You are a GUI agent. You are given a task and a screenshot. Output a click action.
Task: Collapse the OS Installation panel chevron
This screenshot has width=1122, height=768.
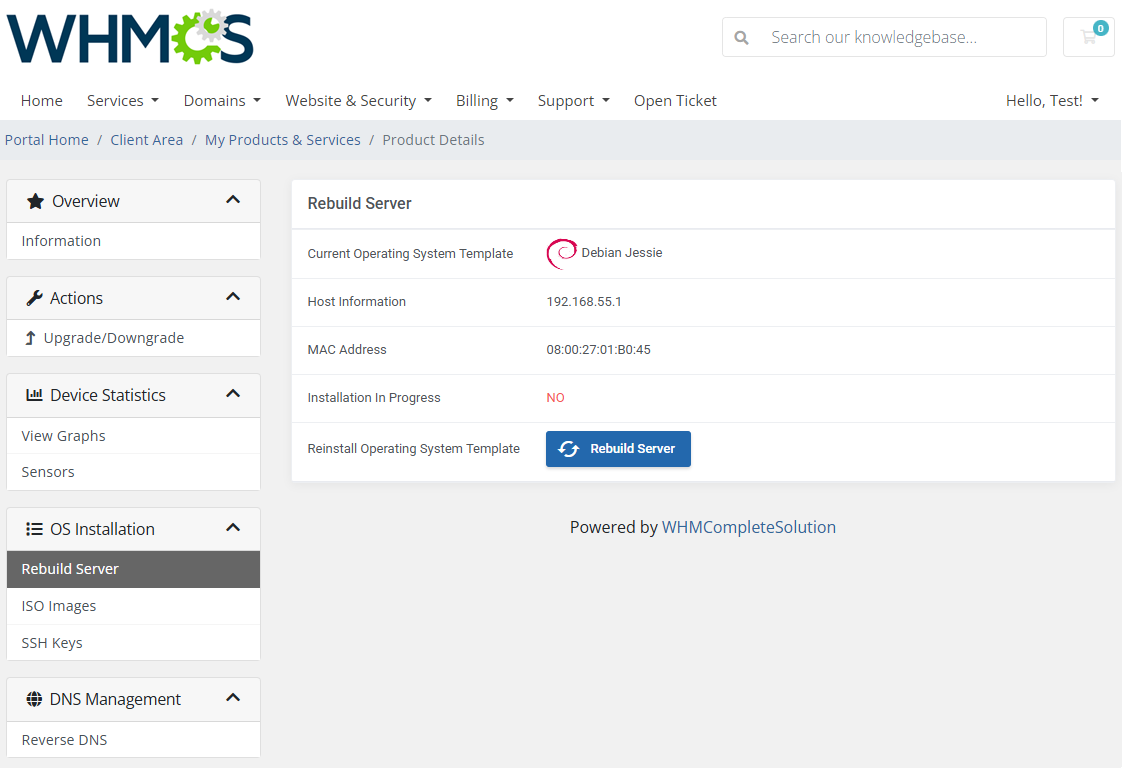(233, 528)
